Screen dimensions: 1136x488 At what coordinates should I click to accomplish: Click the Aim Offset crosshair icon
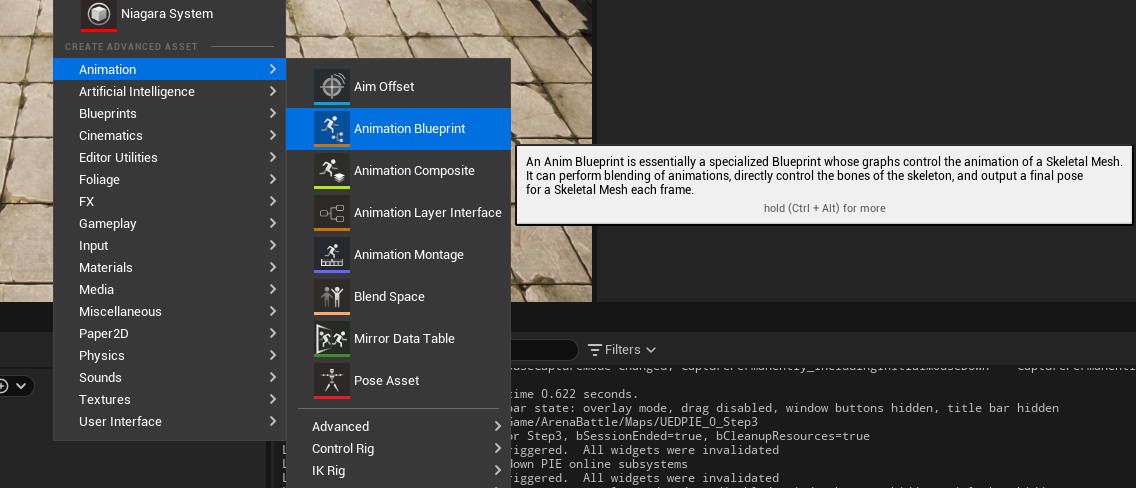coord(332,86)
